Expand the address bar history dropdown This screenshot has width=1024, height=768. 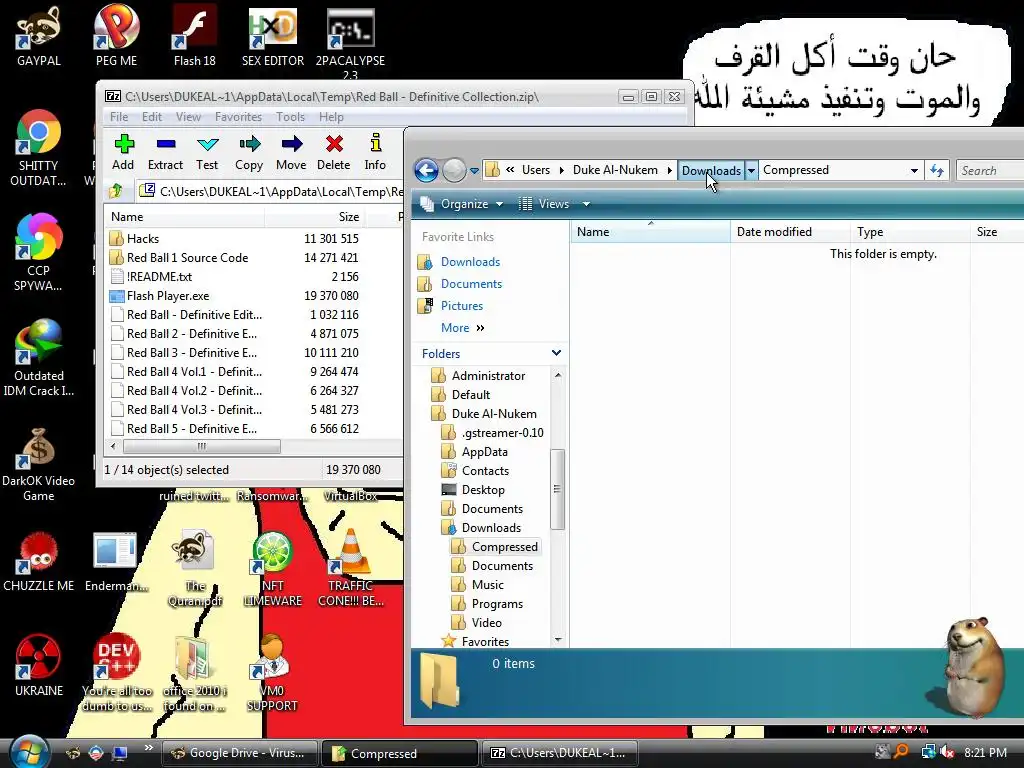tap(914, 170)
